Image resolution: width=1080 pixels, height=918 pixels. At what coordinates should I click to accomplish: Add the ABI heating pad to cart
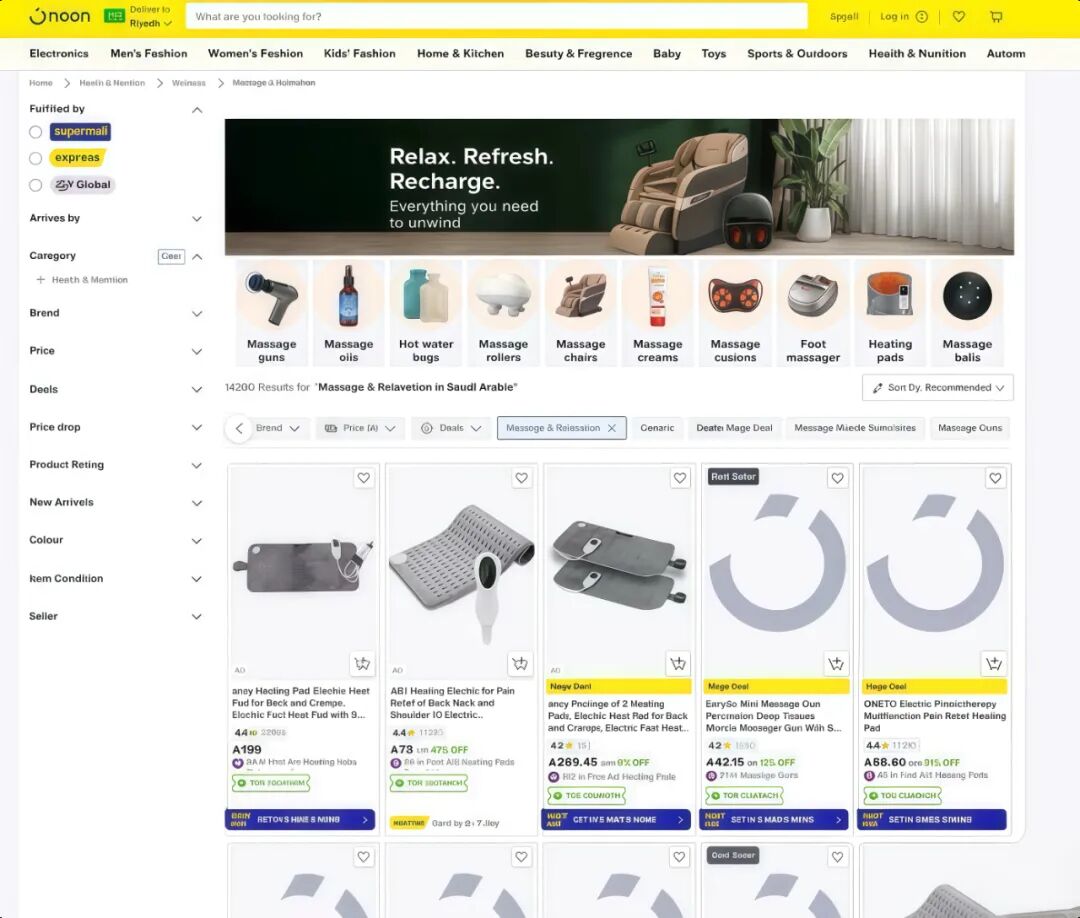point(519,663)
